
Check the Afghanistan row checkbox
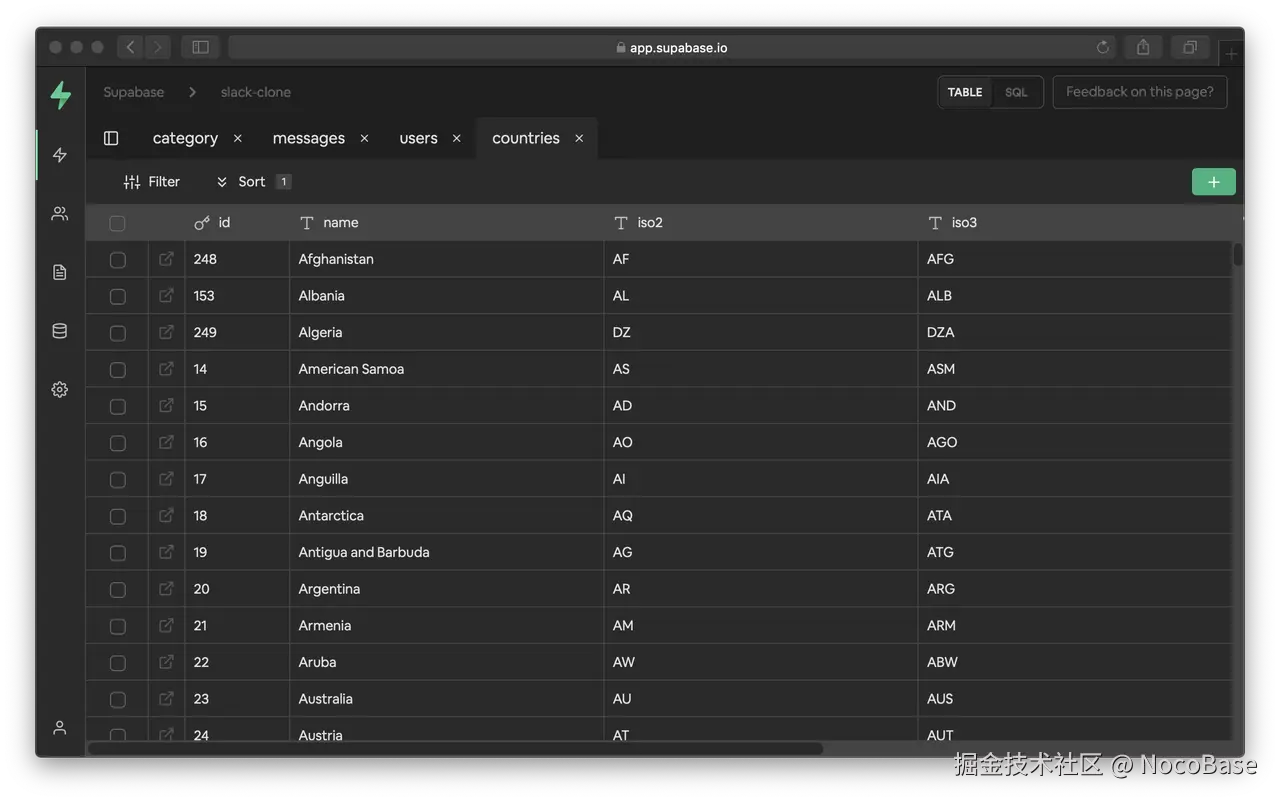pyautogui.click(x=117, y=260)
